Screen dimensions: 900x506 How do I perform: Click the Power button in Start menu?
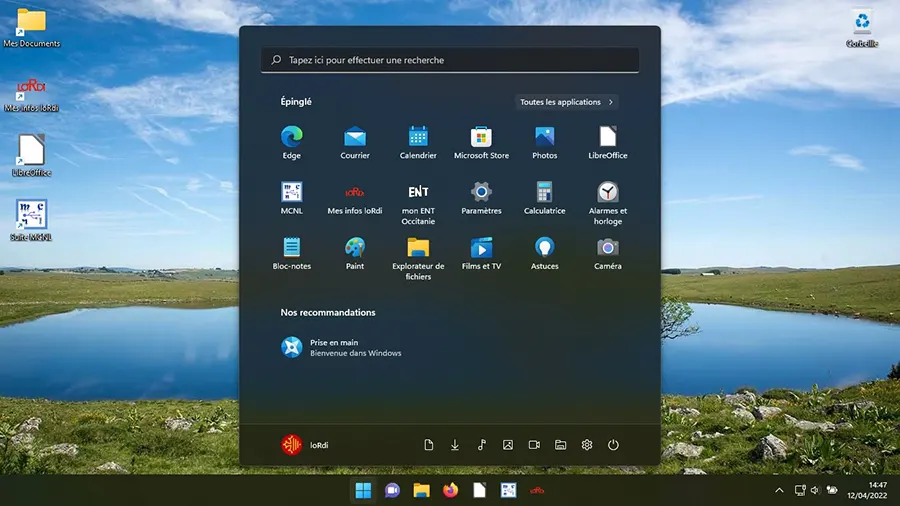(x=613, y=445)
